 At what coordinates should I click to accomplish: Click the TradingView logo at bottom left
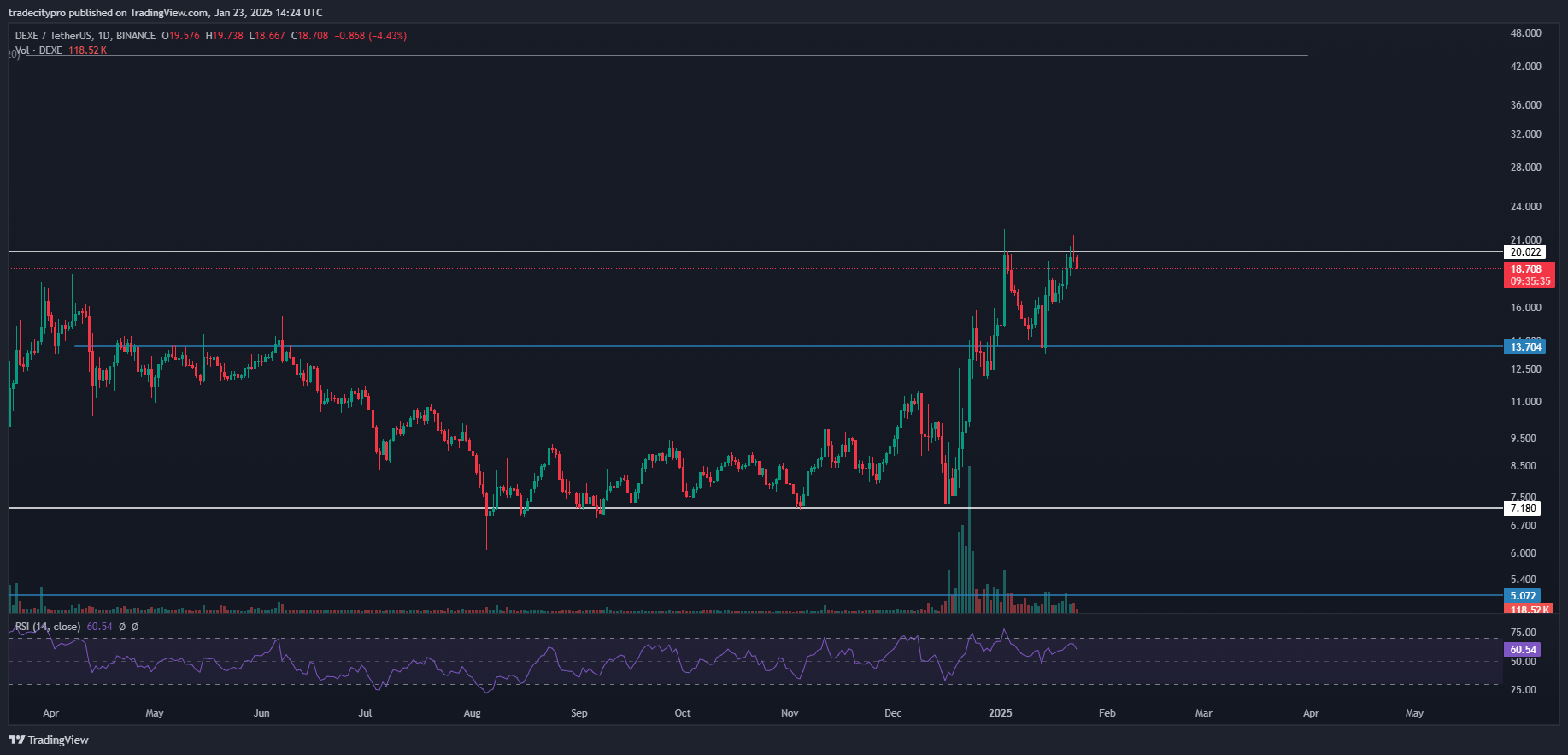[49, 740]
